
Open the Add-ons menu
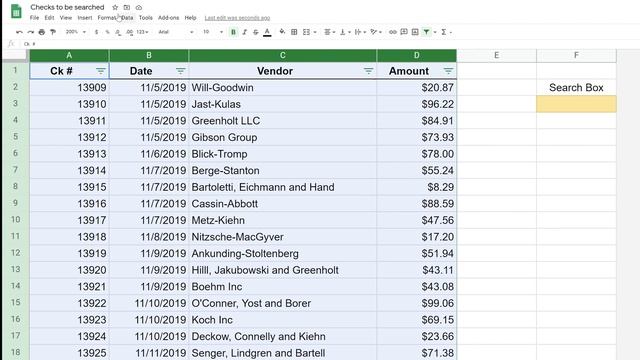pyautogui.click(x=169, y=18)
